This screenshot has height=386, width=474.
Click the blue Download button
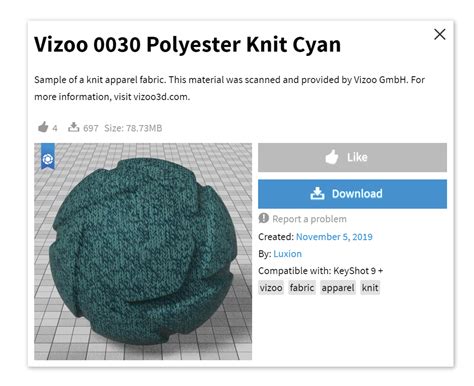pyautogui.click(x=352, y=194)
